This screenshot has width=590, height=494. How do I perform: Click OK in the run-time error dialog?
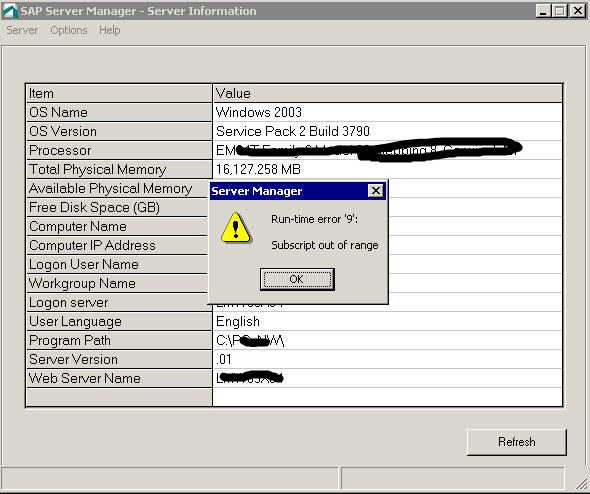coord(297,279)
